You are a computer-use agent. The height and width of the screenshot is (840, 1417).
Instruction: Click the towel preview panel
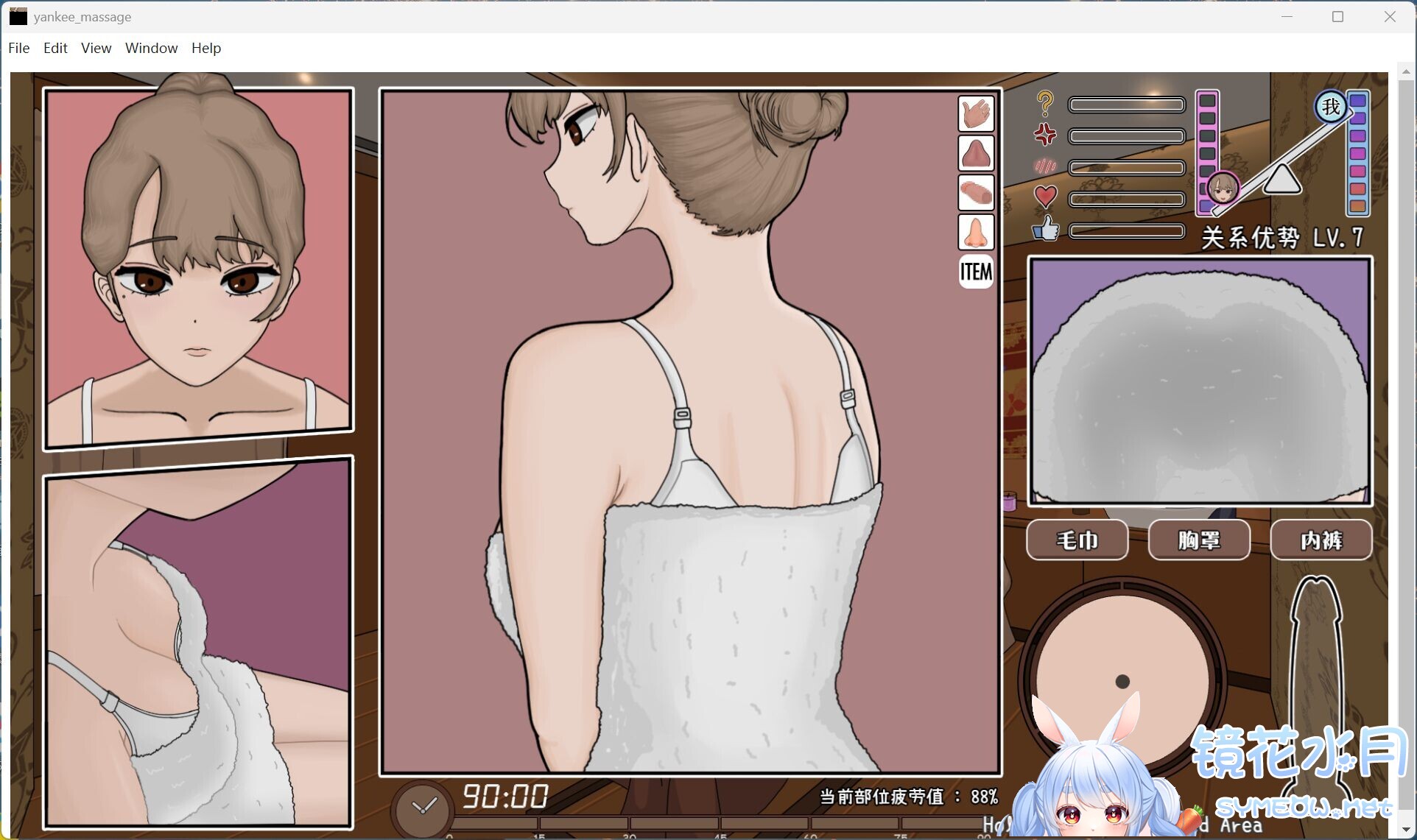(1200, 381)
